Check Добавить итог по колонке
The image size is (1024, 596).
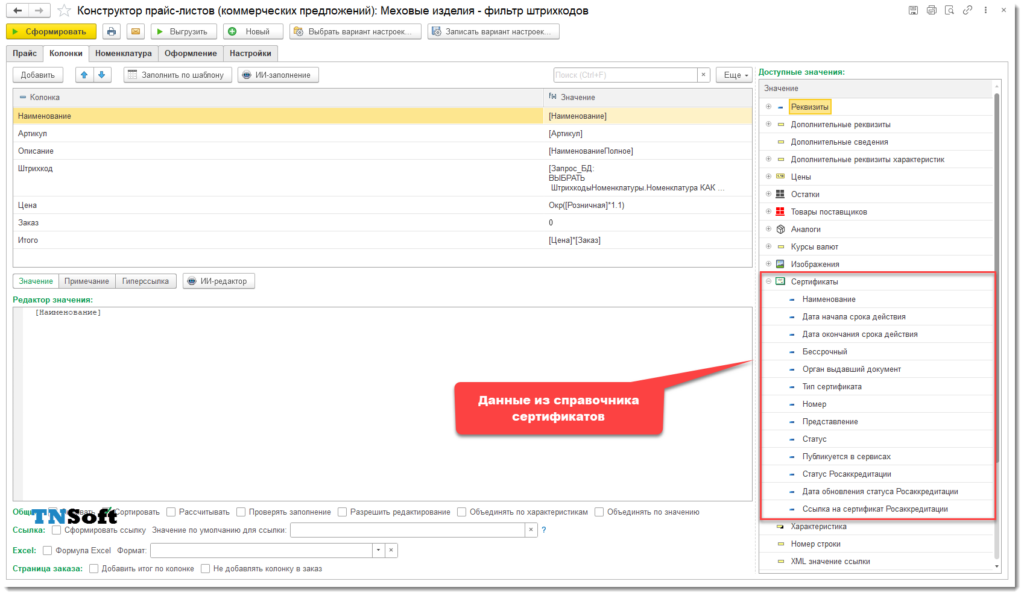click(93, 569)
